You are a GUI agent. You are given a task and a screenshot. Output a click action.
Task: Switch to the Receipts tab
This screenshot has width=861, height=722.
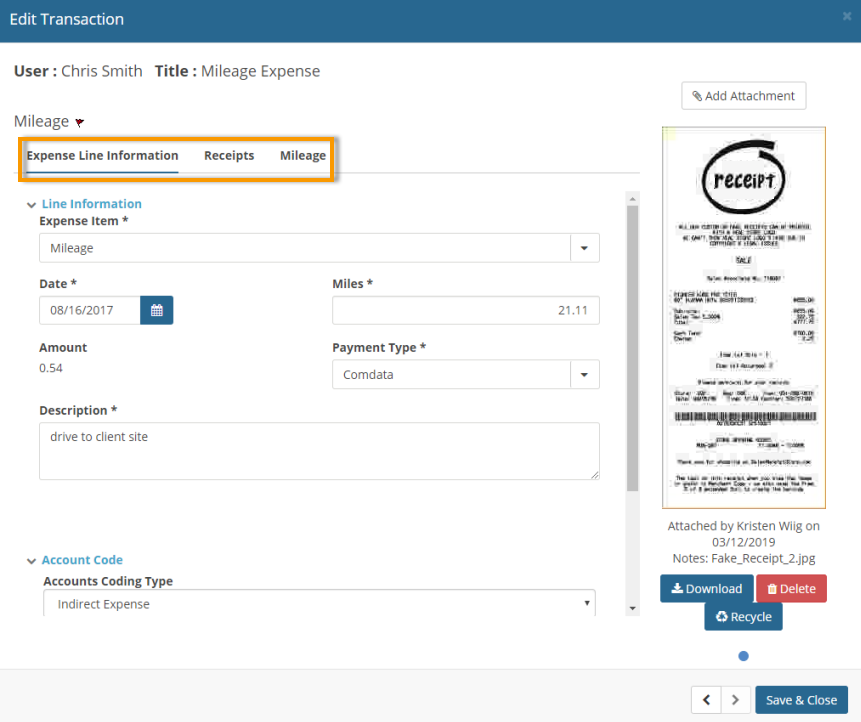(x=228, y=156)
